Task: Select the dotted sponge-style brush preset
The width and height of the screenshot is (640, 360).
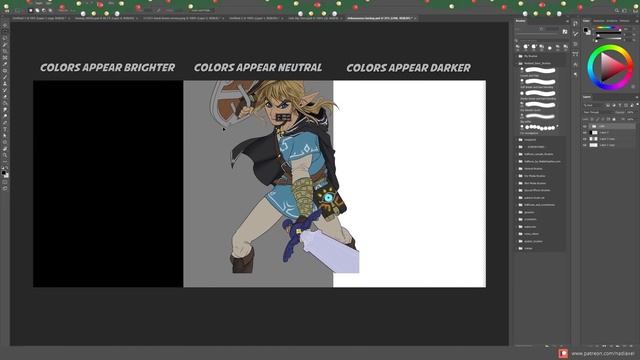Action: (x=540, y=128)
